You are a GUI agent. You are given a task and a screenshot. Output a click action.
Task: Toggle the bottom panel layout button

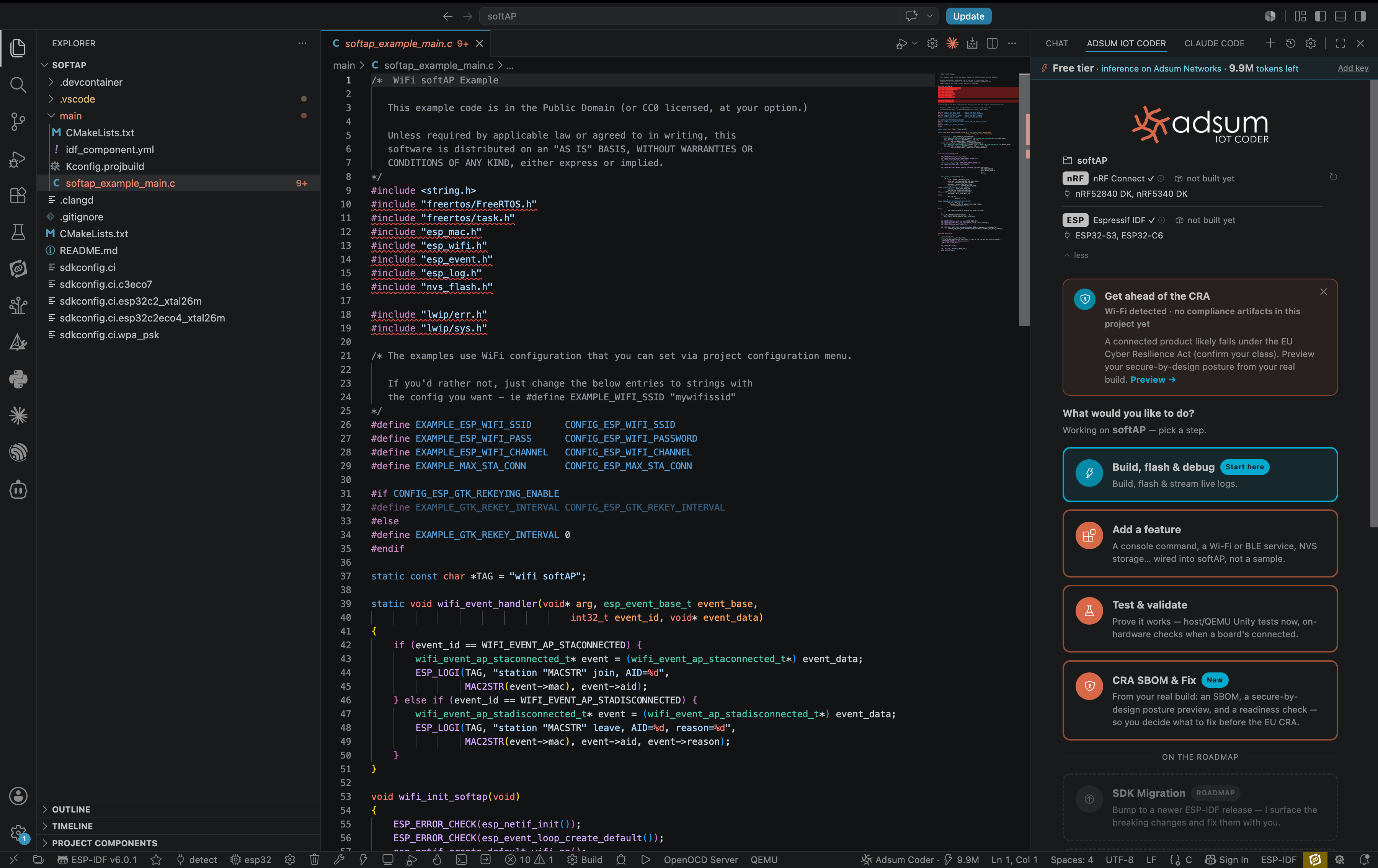1340,16
